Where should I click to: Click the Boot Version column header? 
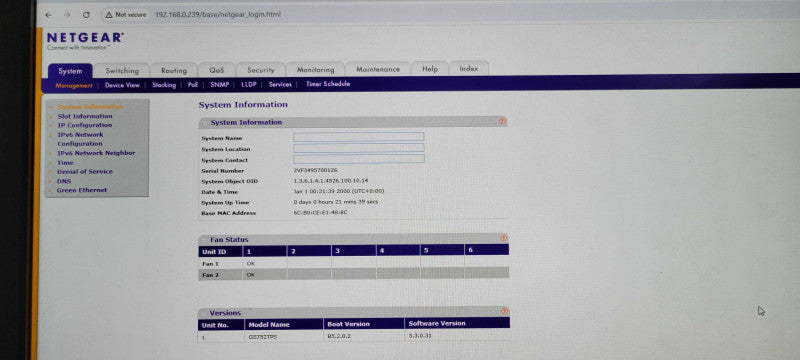[x=364, y=324]
